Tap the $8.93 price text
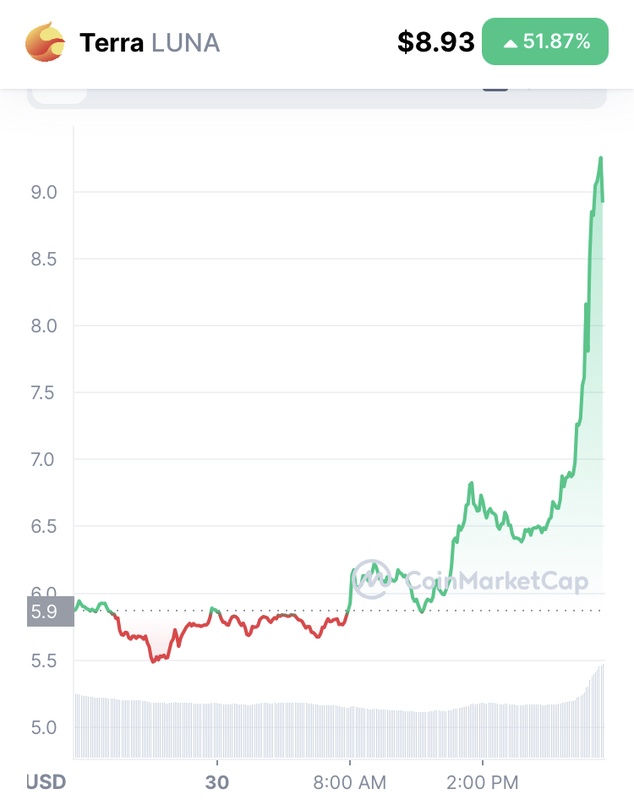 coord(435,42)
